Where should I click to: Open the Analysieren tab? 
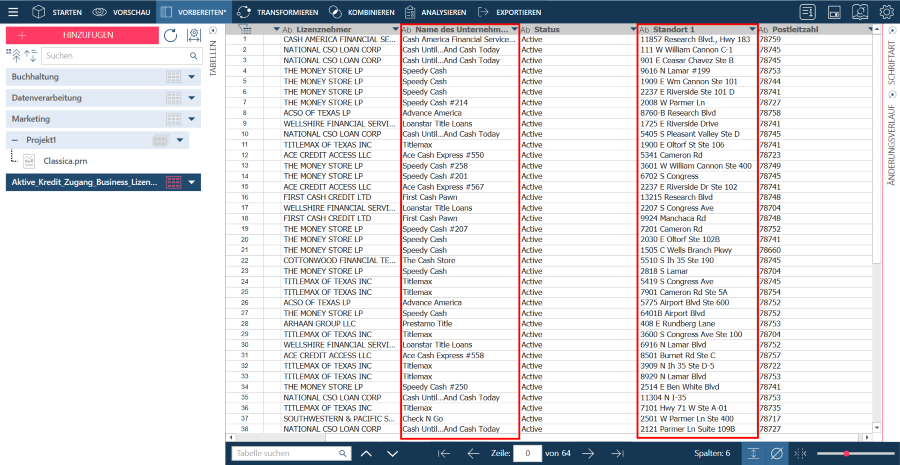pos(435,12)
